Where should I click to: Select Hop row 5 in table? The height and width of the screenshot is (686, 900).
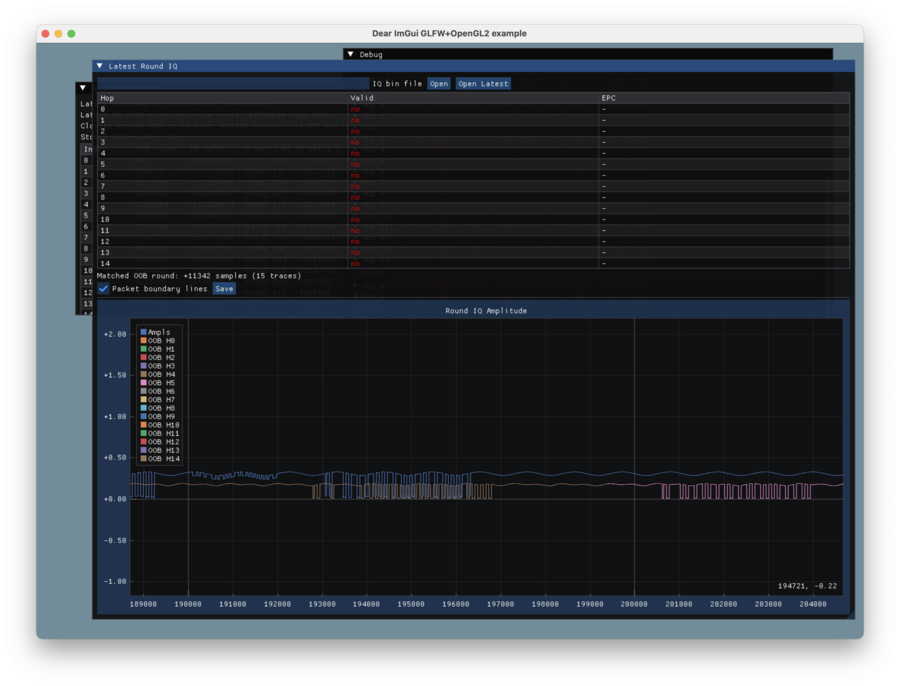pyautogui.click(x=473, y=164)
